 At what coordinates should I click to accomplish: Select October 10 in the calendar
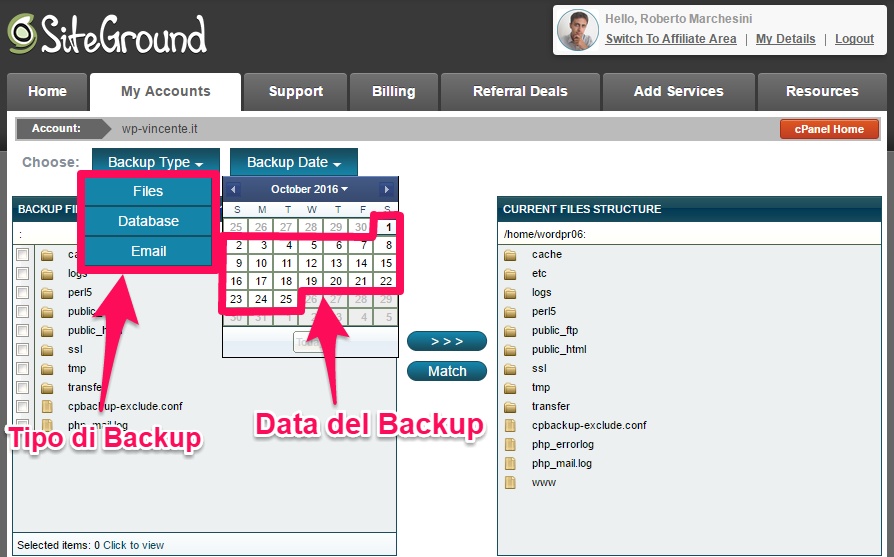[x=261, y=263]
